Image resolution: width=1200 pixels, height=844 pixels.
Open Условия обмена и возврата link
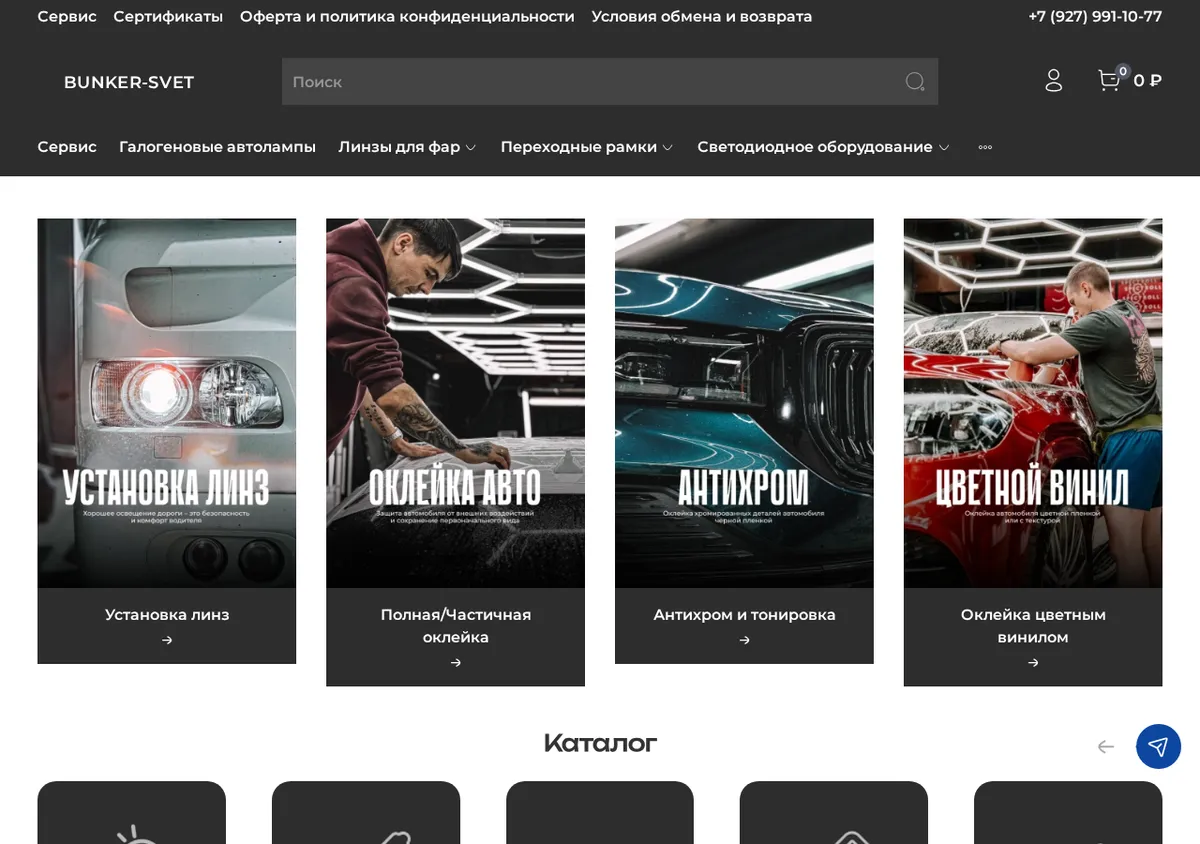pos(701,17)
